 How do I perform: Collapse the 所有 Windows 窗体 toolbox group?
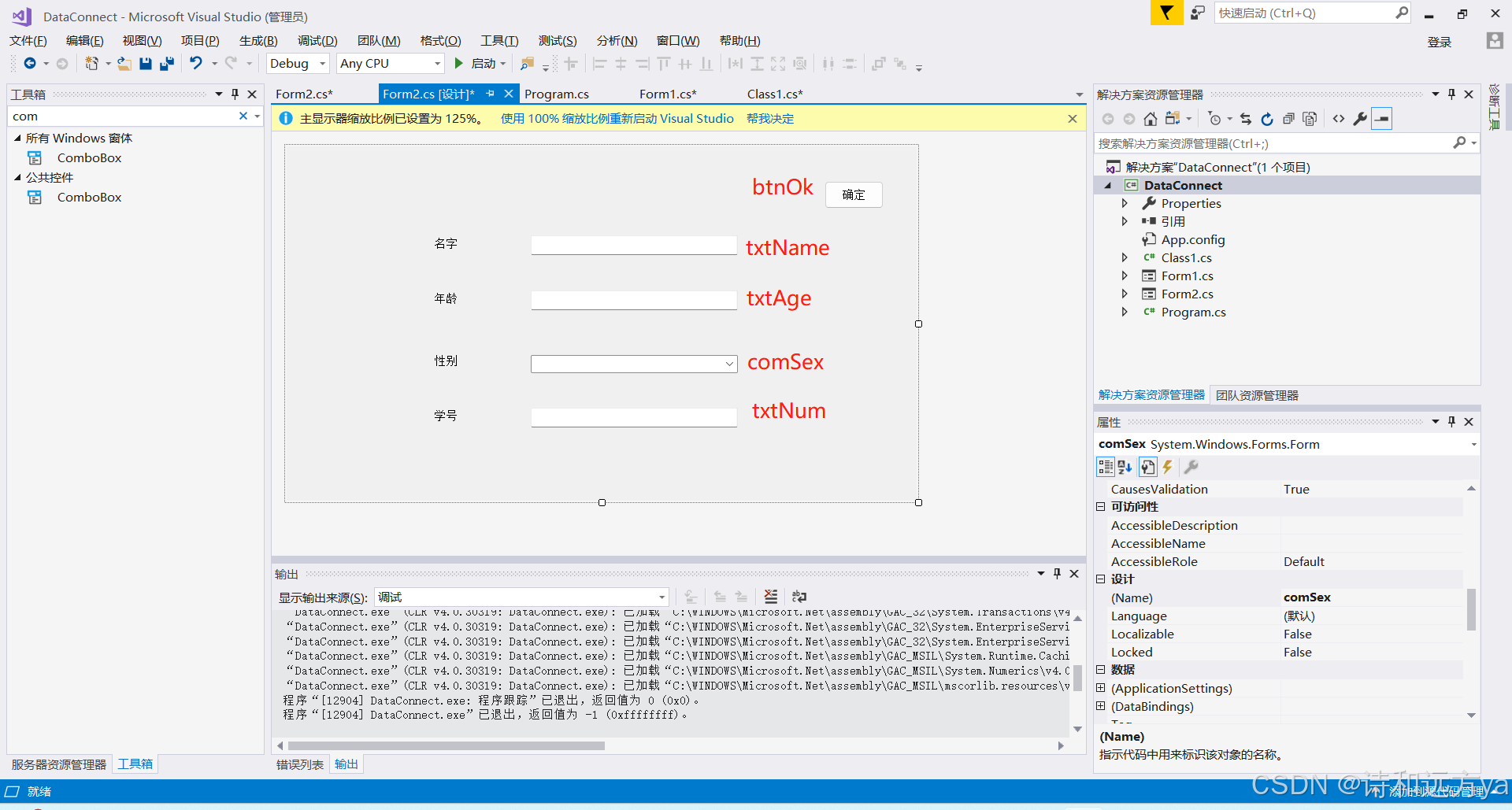tap(17, 138)
